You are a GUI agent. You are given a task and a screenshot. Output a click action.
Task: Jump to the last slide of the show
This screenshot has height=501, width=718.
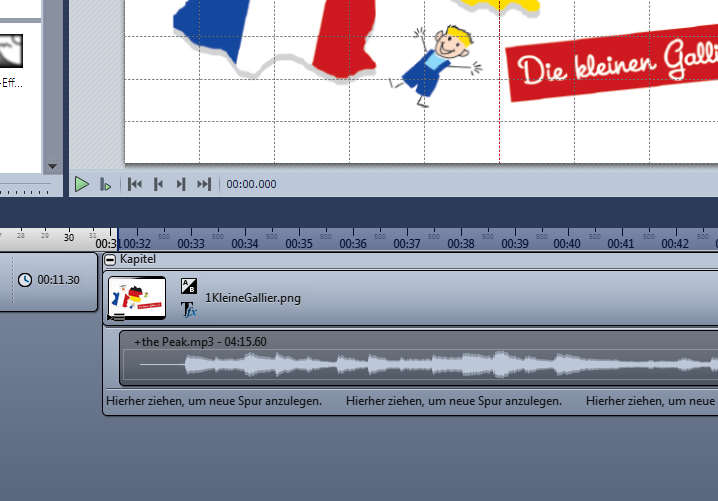pos(204,184)
